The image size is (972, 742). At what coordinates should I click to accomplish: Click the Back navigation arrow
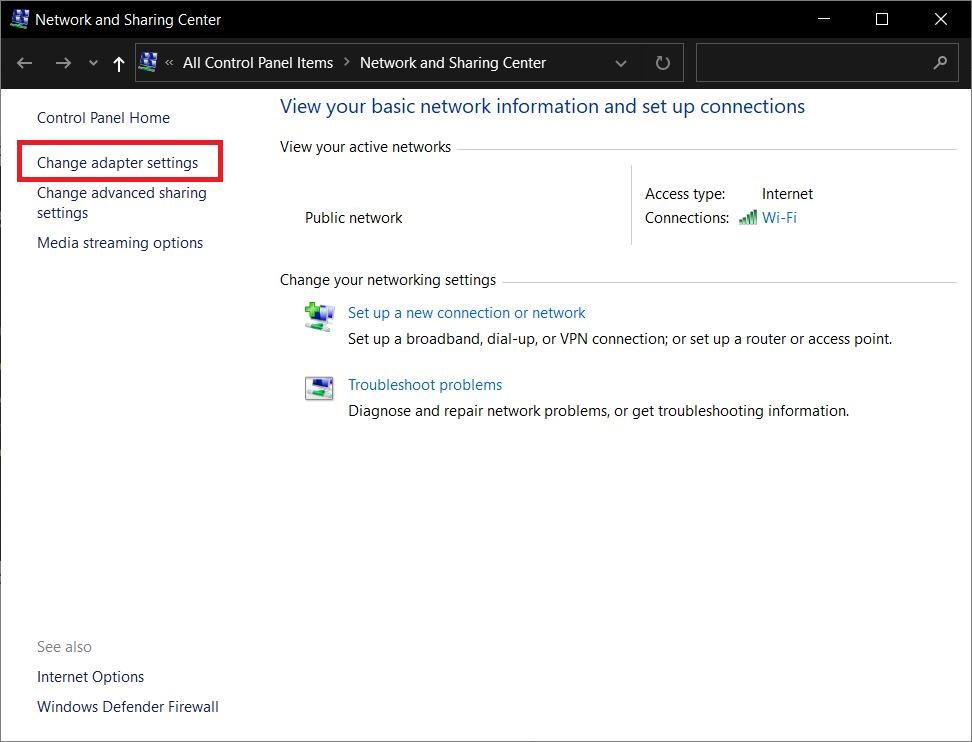tap(24, 63)
